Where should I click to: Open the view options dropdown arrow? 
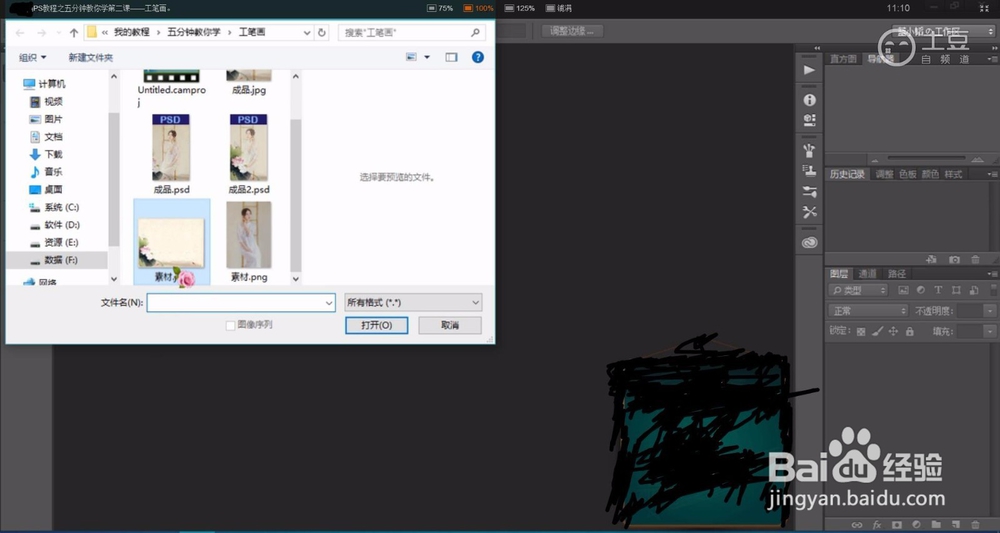pos(427,57)
